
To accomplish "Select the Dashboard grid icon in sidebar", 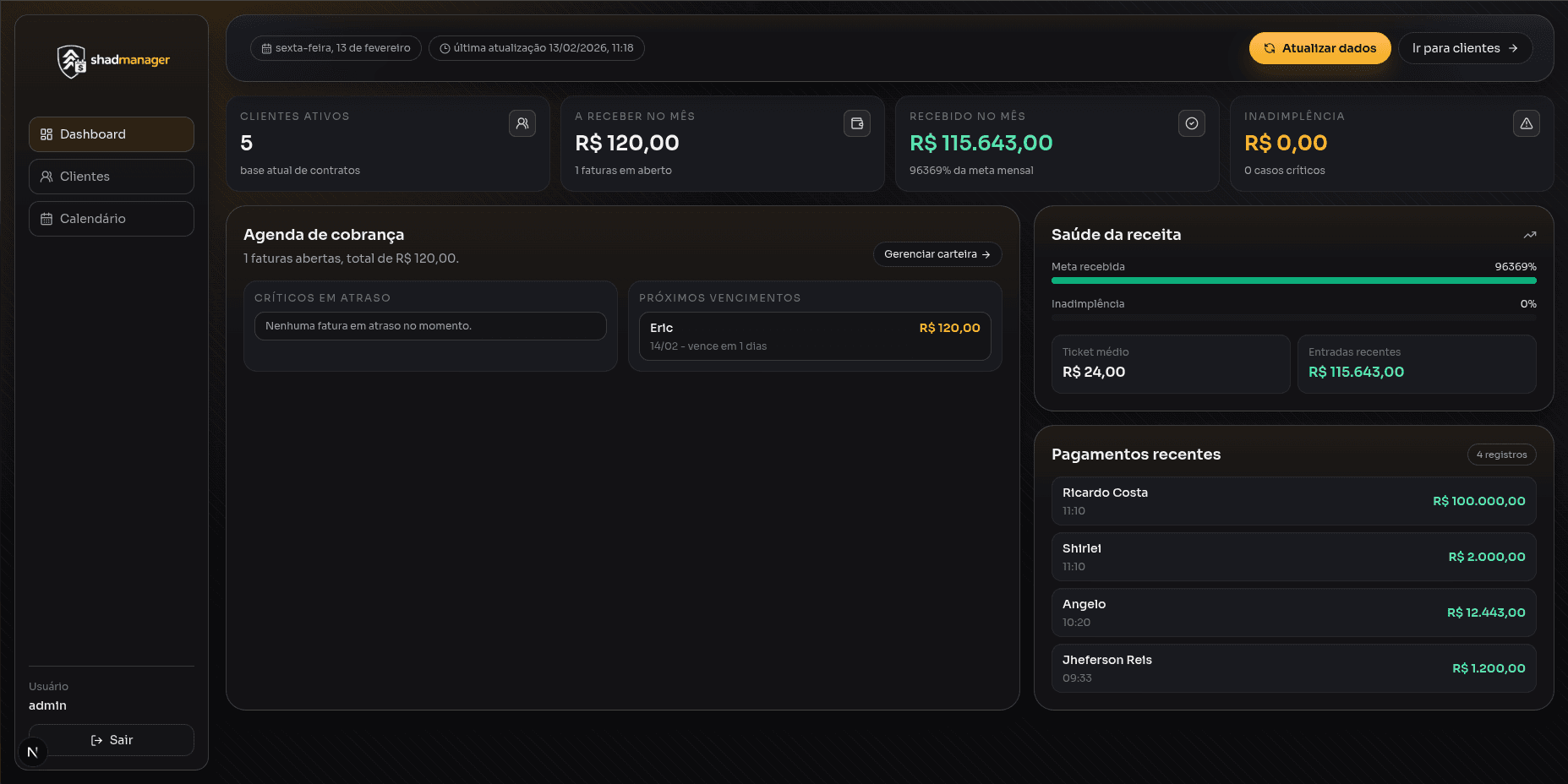I will 46,133.
